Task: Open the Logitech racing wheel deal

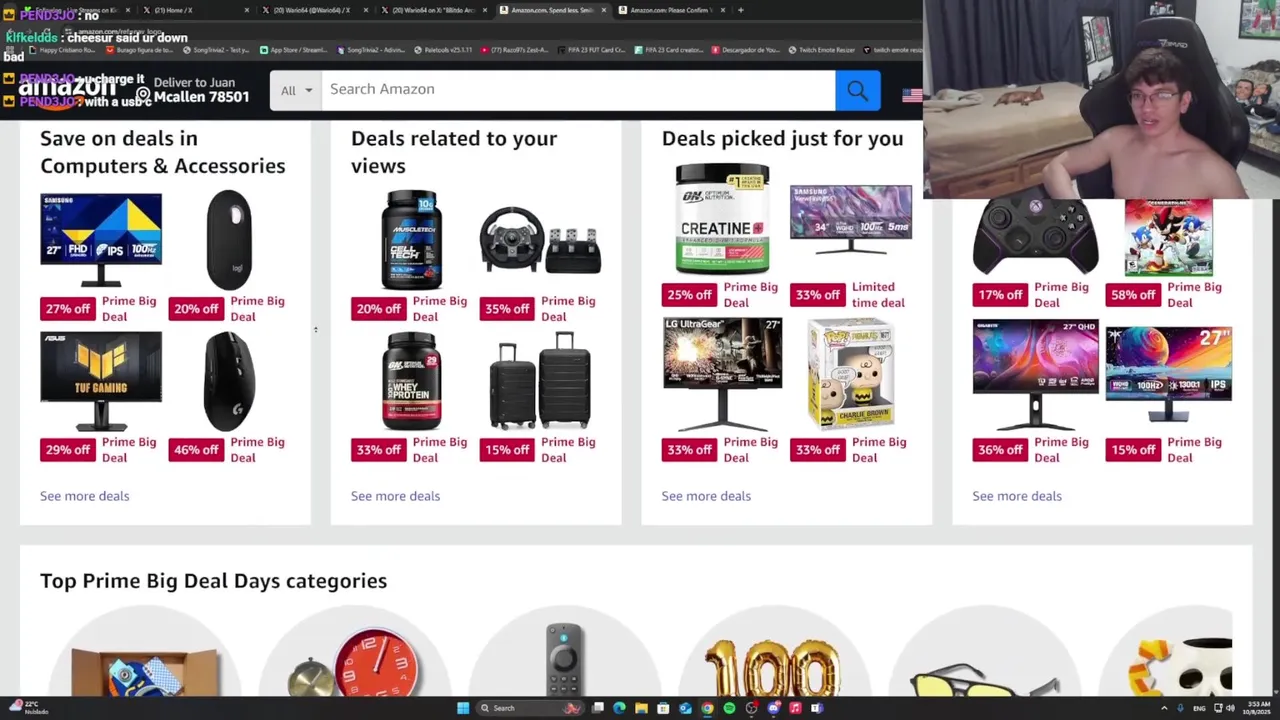Action: [540, 240]
